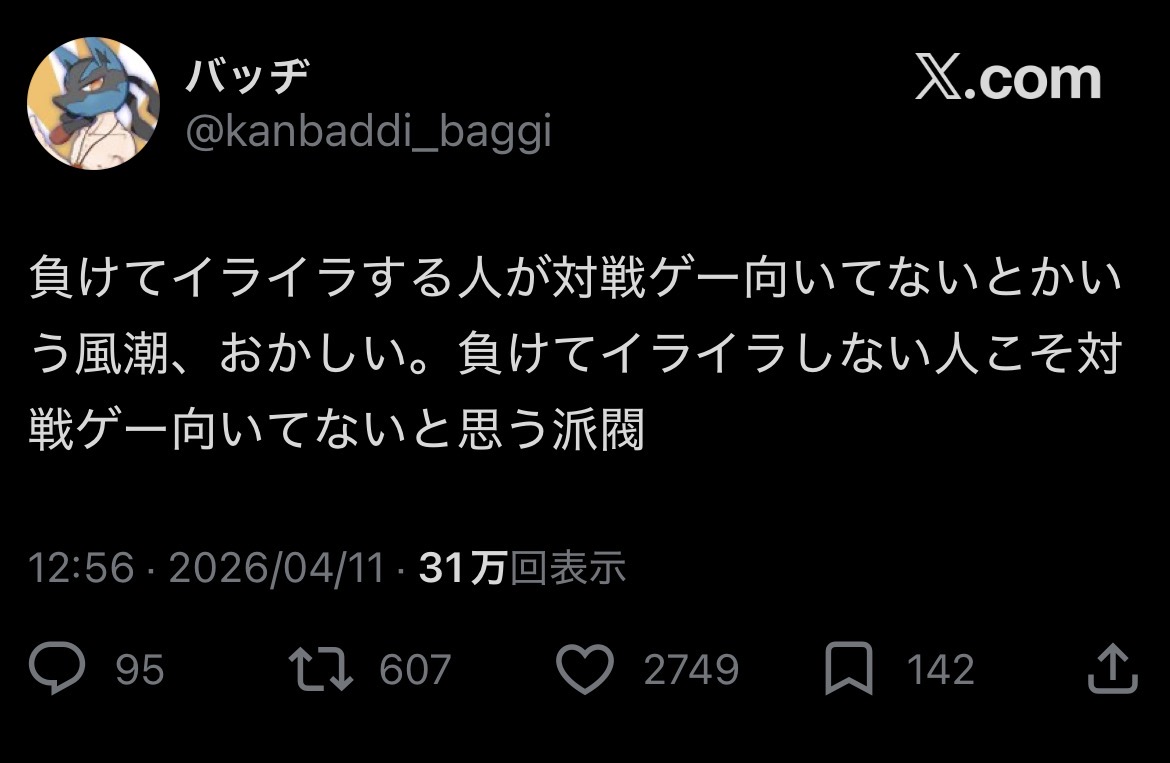Image resolution: width=1170 pixels, height=763 pixels.
Task: Click the 95 replies count
Action: pyautogui.click(x=140, y=669)
